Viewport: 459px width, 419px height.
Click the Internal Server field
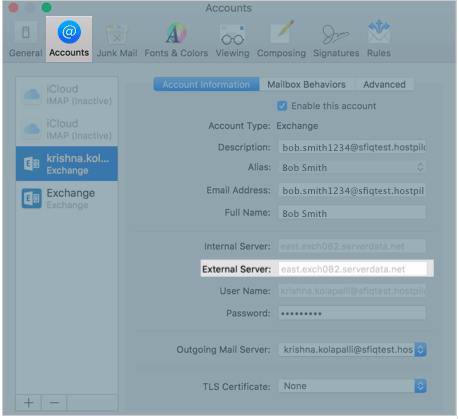tap(352, 246)
